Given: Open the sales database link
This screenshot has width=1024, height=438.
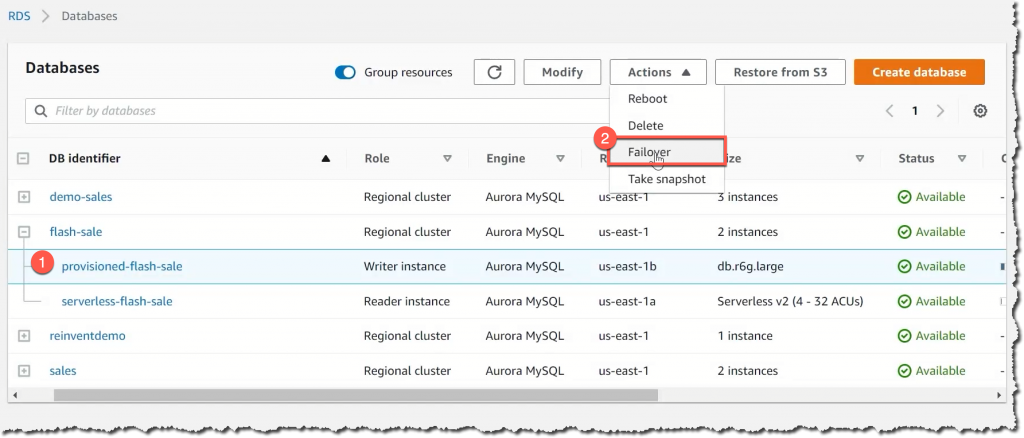Looking at the screenshot, I should [x=63, y=371].
